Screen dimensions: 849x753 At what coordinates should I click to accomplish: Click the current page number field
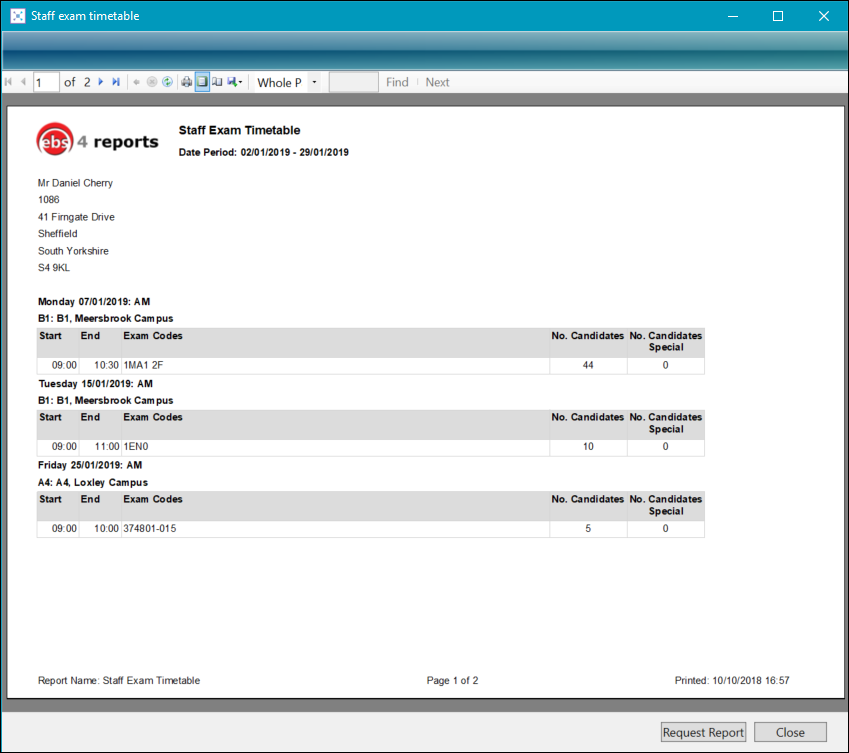point(46,82)
